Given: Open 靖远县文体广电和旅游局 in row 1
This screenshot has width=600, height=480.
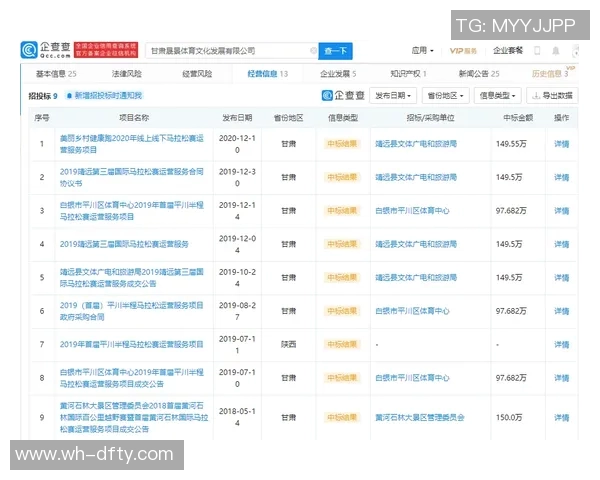Looking at the screenshot, I should tap(416, 144).
